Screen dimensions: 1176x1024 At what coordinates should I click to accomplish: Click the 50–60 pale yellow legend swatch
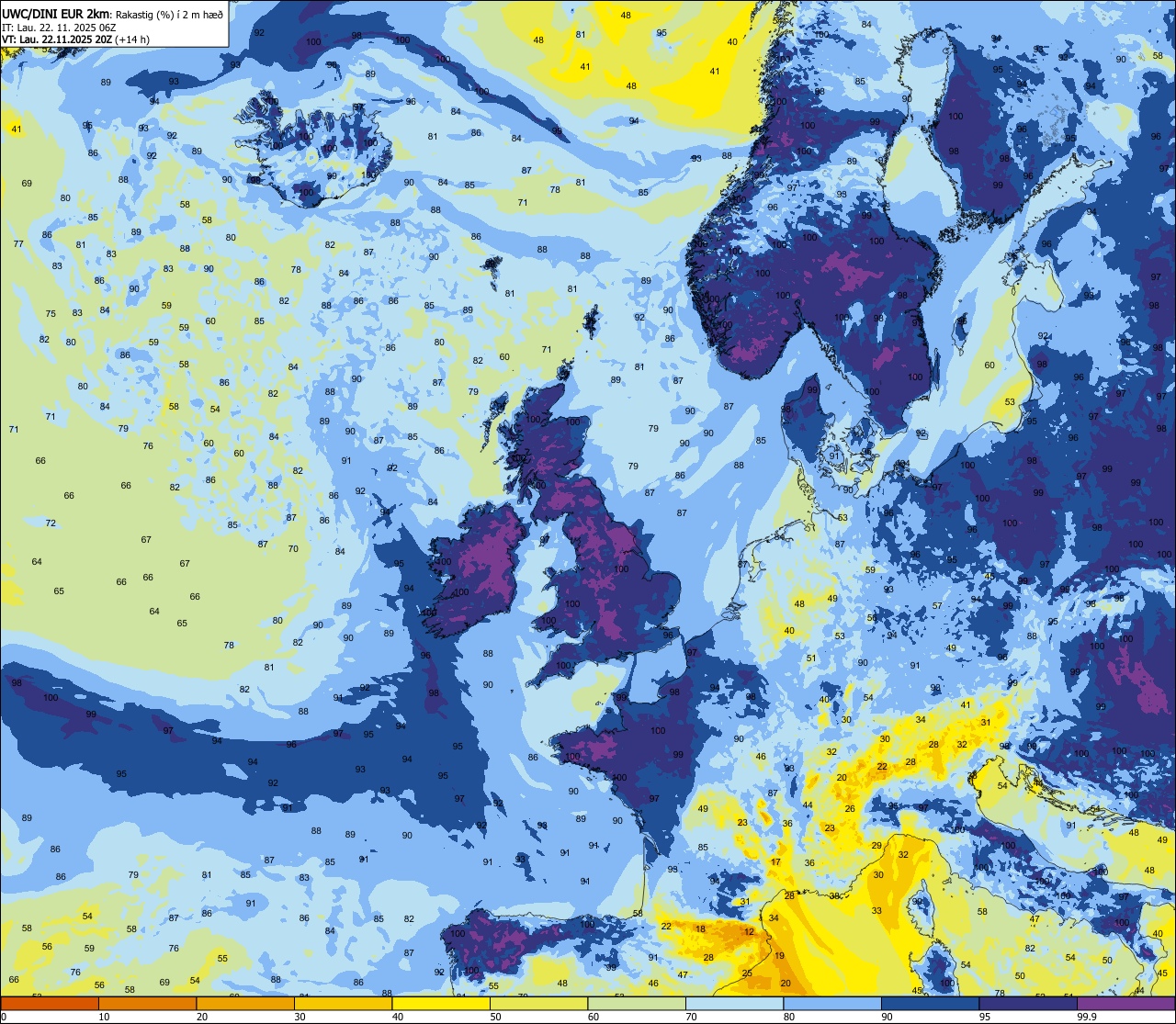pyautogui.click(x=538, y=1003)
